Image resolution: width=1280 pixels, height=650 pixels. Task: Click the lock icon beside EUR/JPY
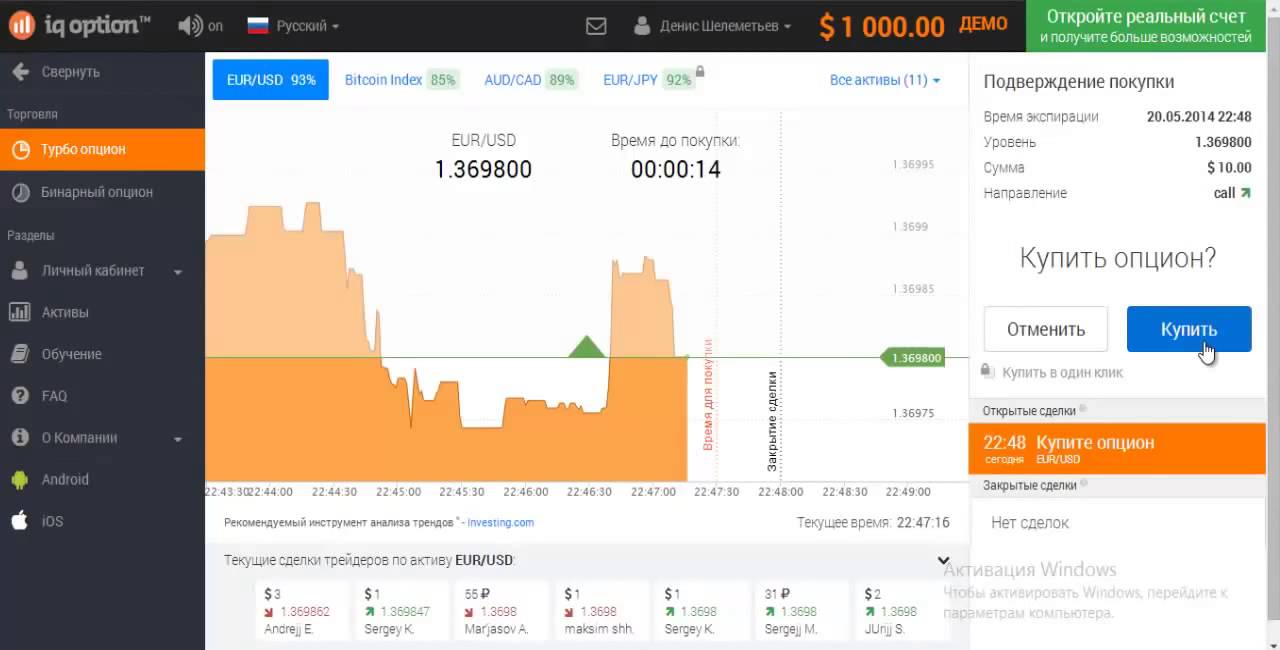click(700, 71)
